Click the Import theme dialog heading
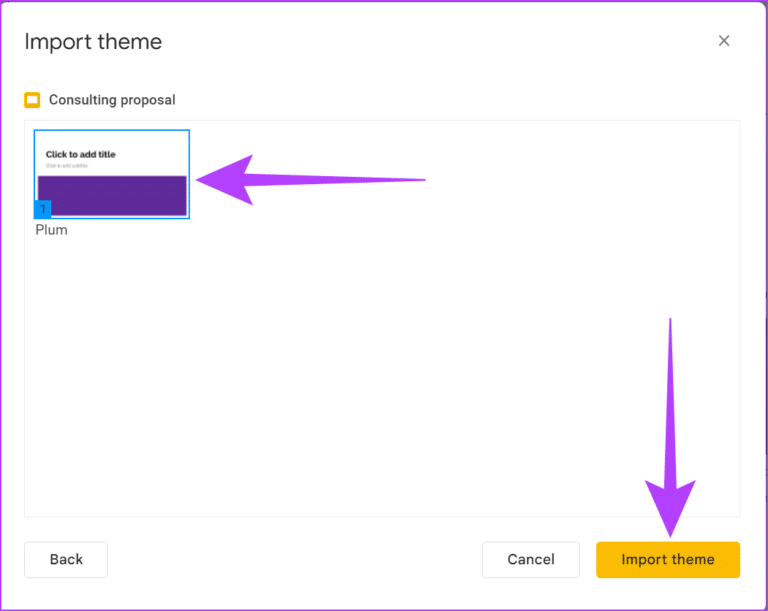The image size is (768, 611). (93, 42)
